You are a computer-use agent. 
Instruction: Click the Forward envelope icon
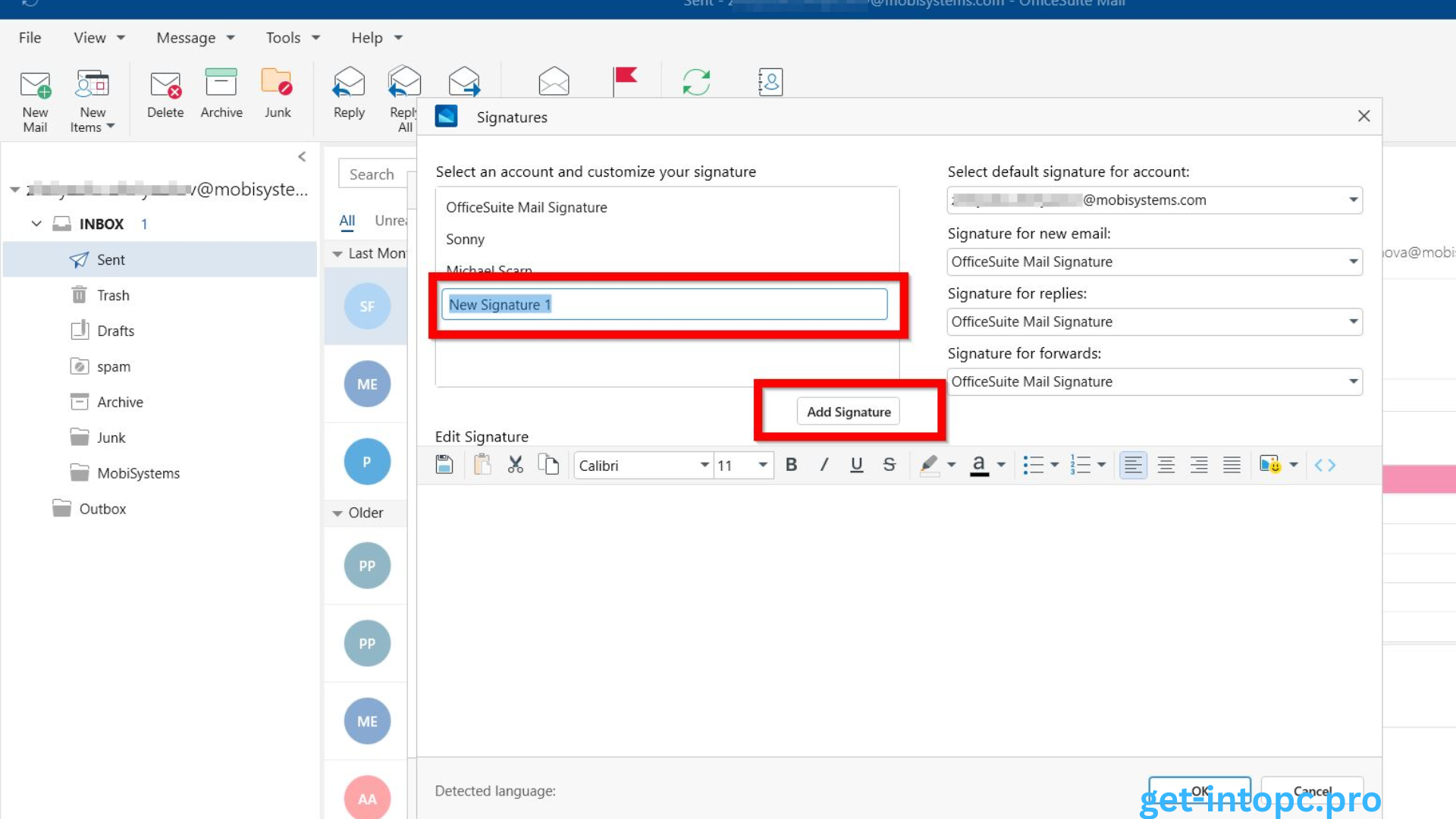click(464, 81)
